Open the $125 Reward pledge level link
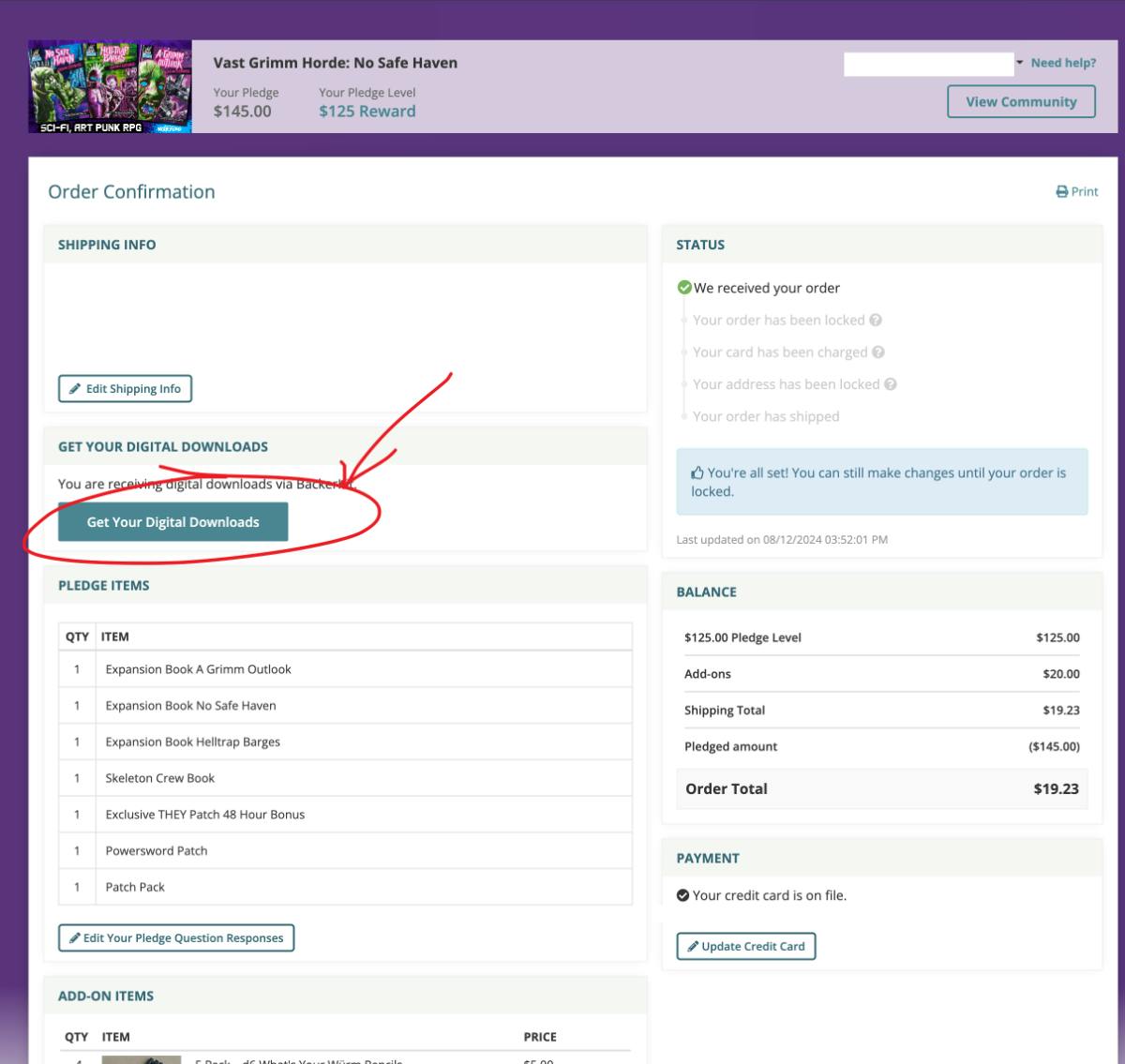 (367, 111)
